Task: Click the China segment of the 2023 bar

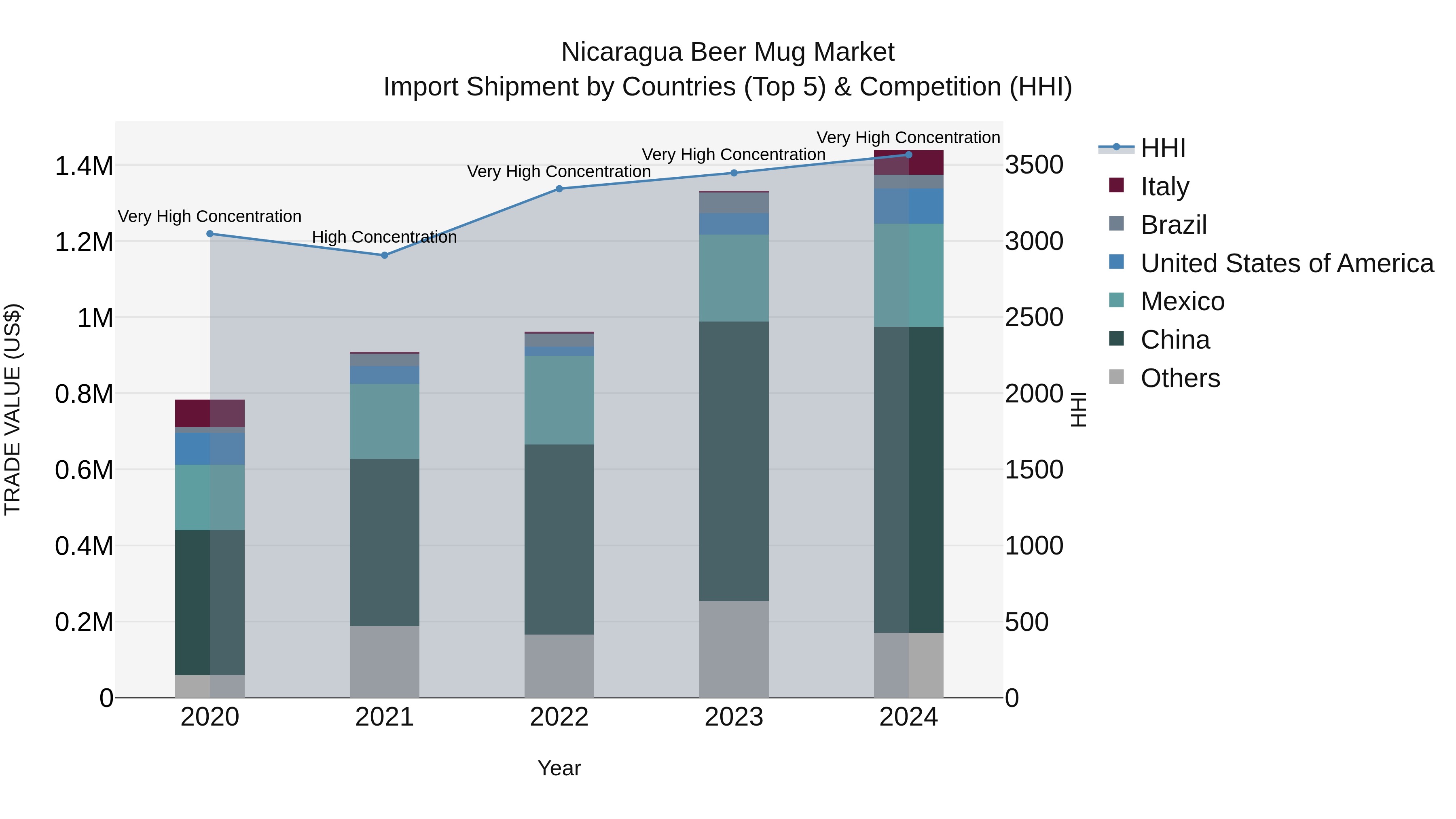Action: (734, 461)
